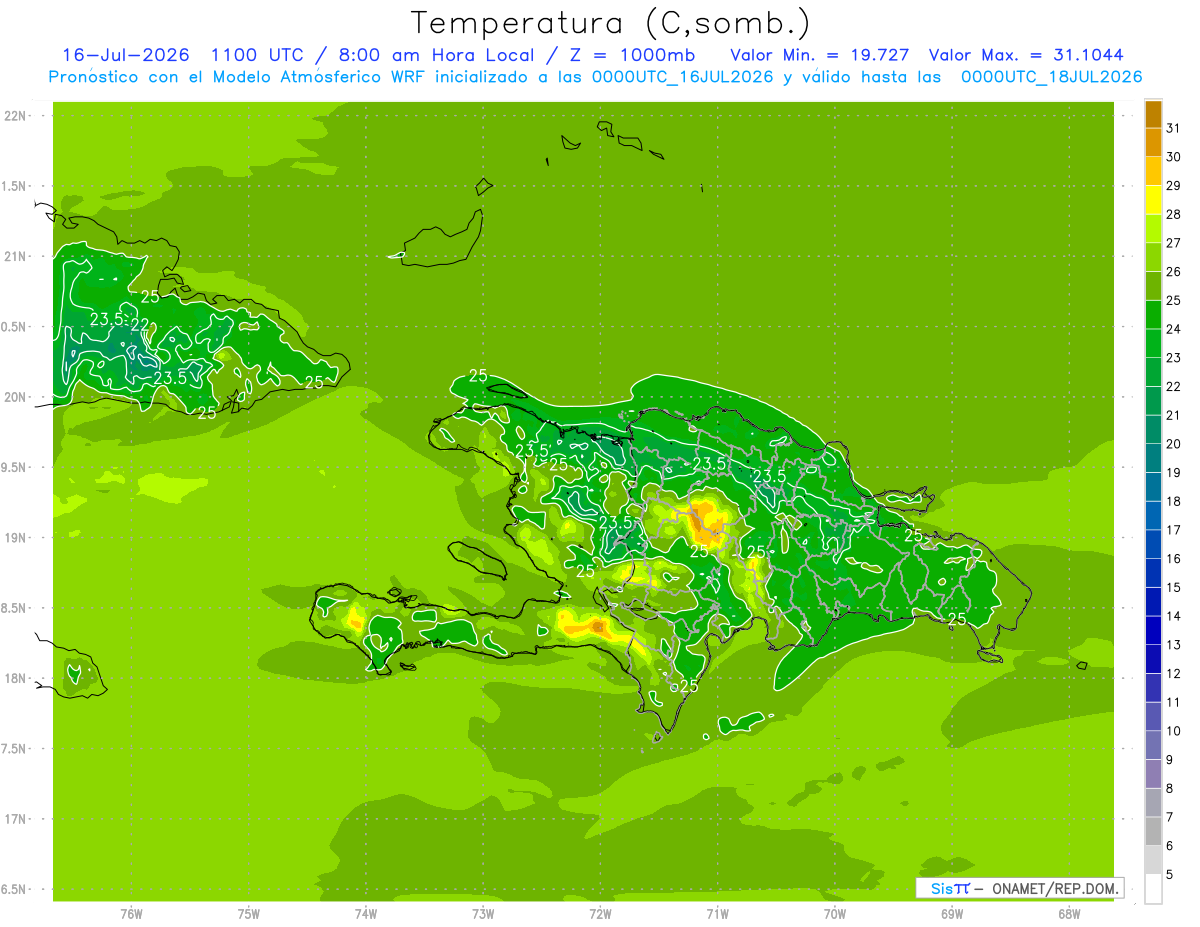Viewport: 1200px width, 927px height.
Task: Click the dark orange swatch above 31
Action: 1153,114
